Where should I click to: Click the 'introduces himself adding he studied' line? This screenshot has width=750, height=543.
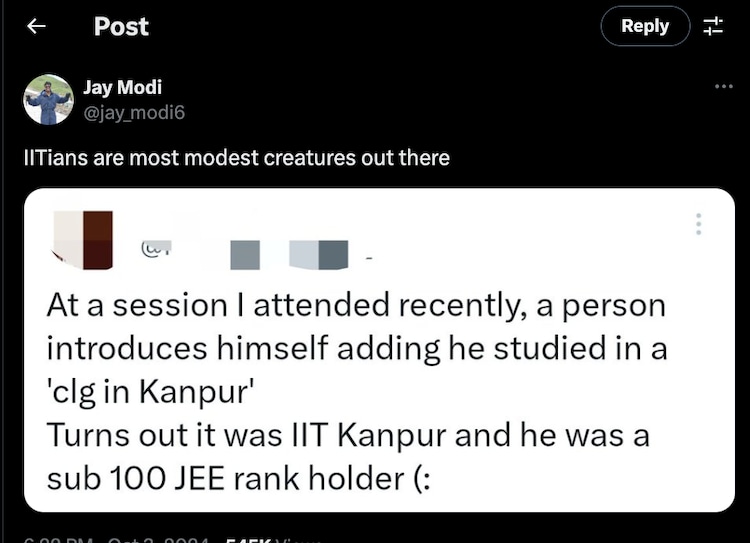353,348
